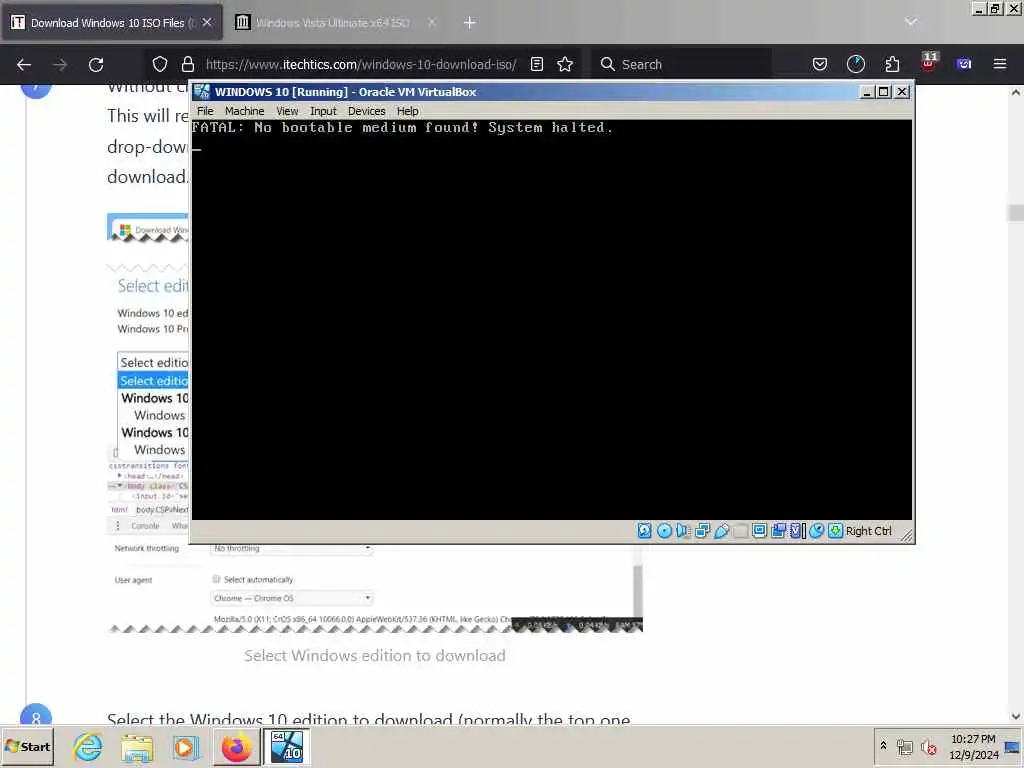Click the site security padlock icon
1024x768 pixels.
pos(188,64)
